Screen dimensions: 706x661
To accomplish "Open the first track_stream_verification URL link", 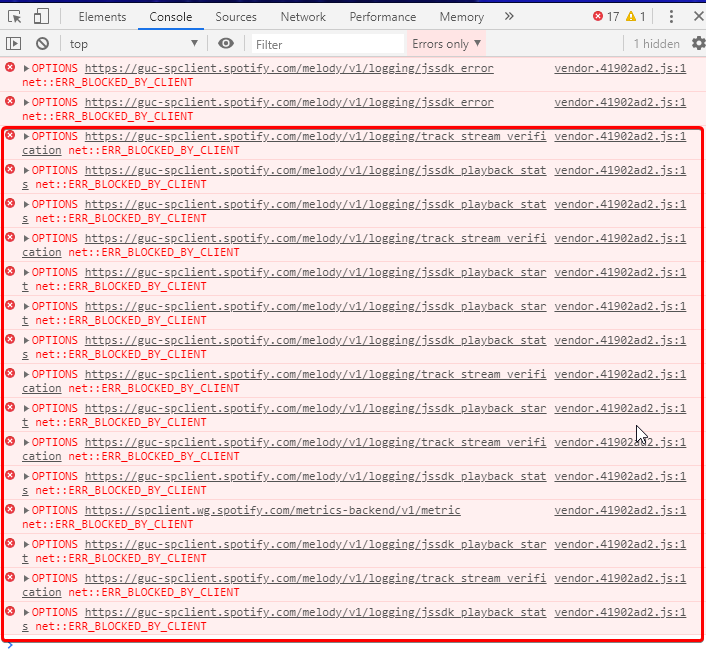I will pyautogui.click(x=315, y=136).
